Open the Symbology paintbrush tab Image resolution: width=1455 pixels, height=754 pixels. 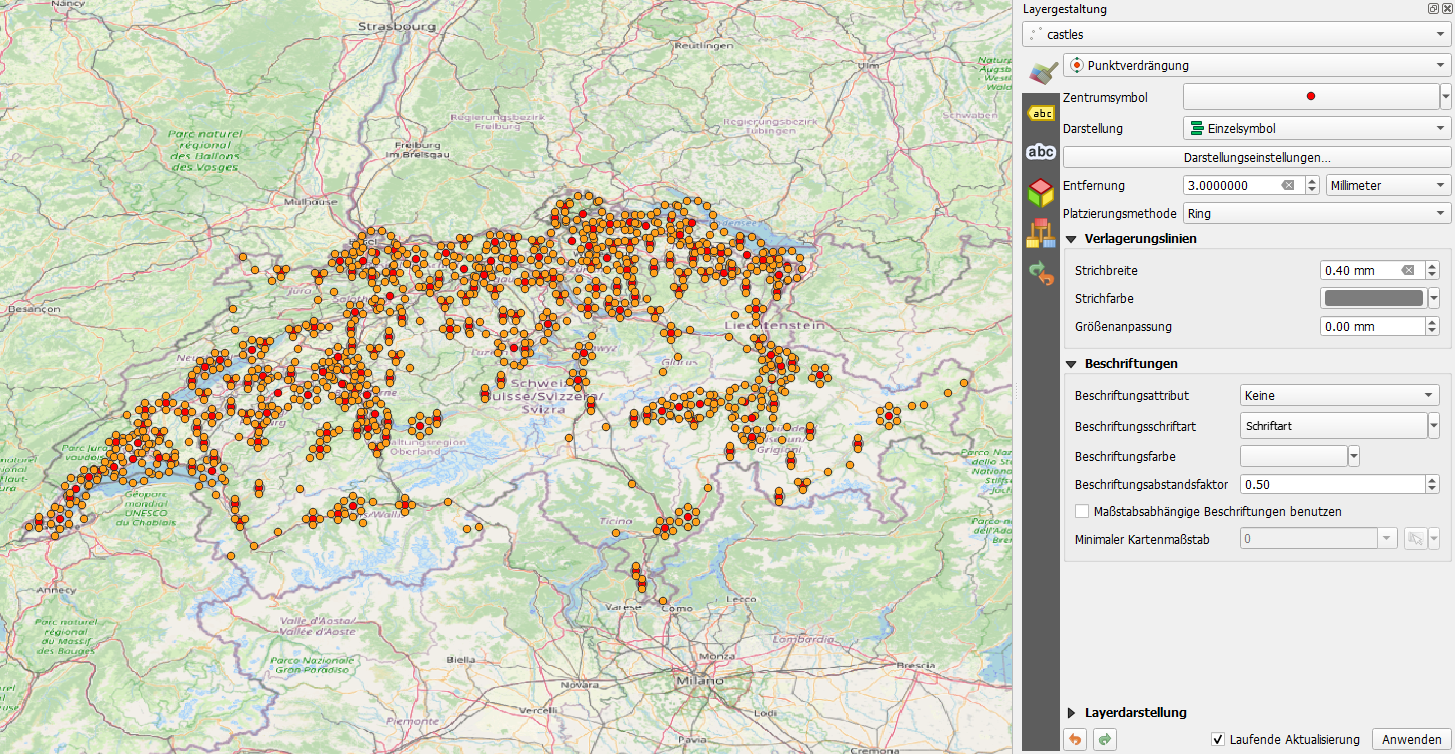click(x=1041, y=73)
